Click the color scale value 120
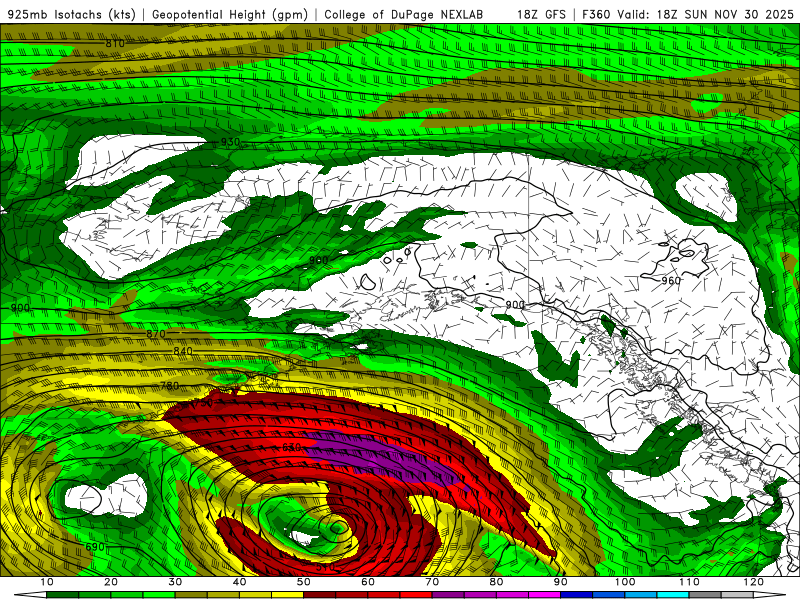 tap(754, 582)
